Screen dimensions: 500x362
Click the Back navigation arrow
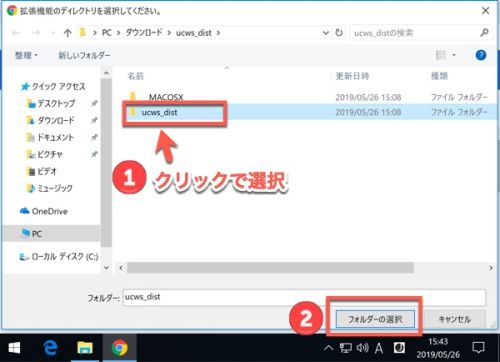click(x=16, y=33)
